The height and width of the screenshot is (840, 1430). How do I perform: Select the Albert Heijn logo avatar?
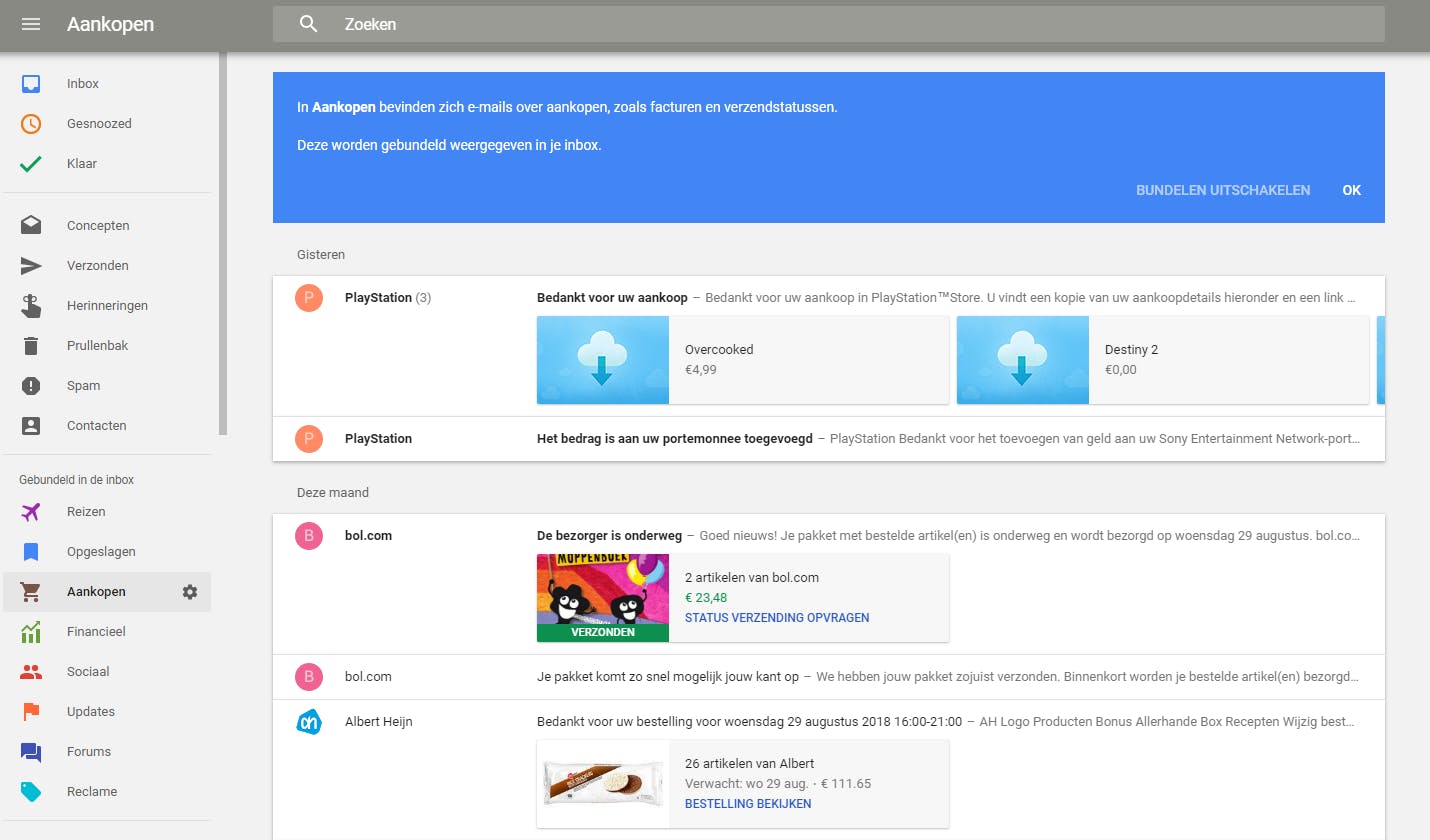tap(309, 722)
